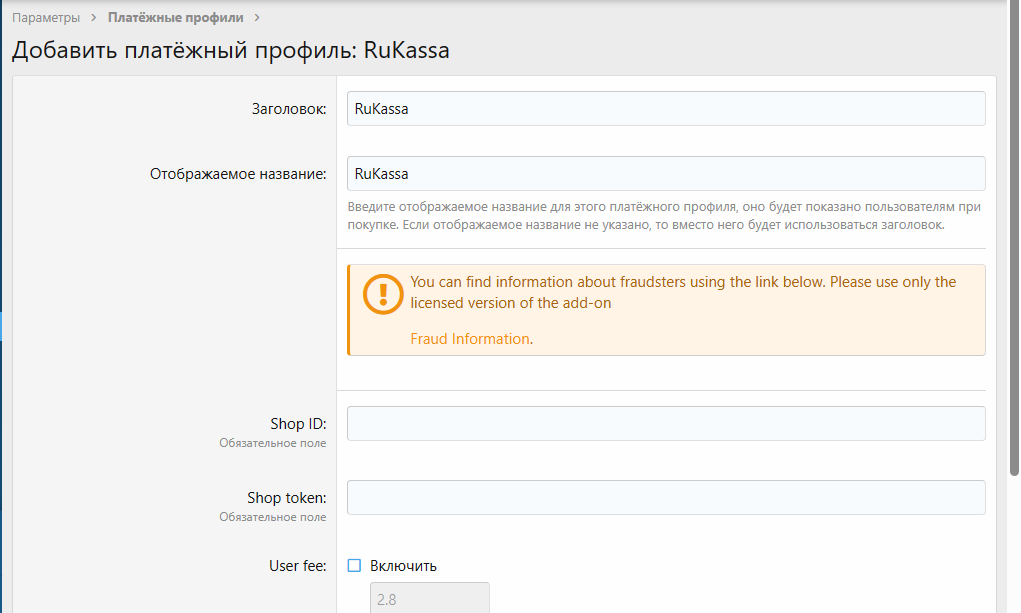Click the chevron after Параметры breadcrumb
This screenshot has width=1021, height=613.
coord(94,18)
